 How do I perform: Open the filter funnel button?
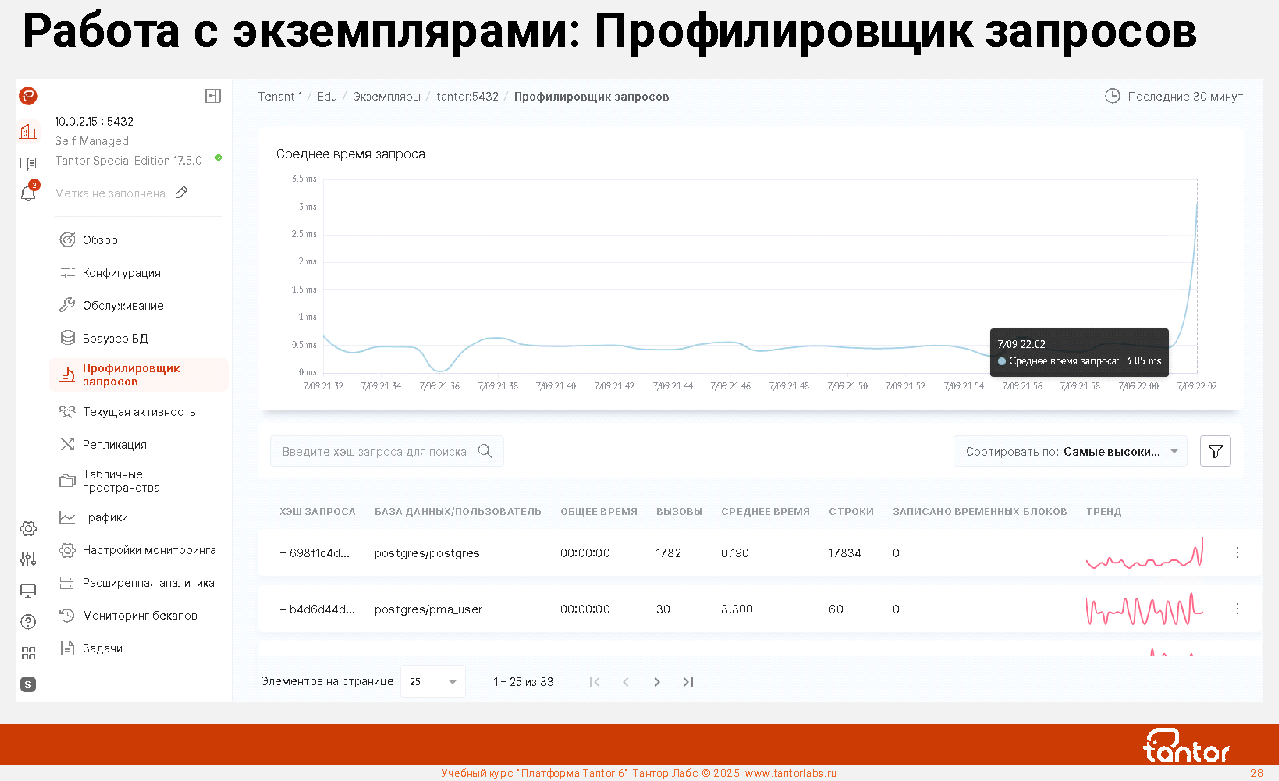pos(1215,452)
